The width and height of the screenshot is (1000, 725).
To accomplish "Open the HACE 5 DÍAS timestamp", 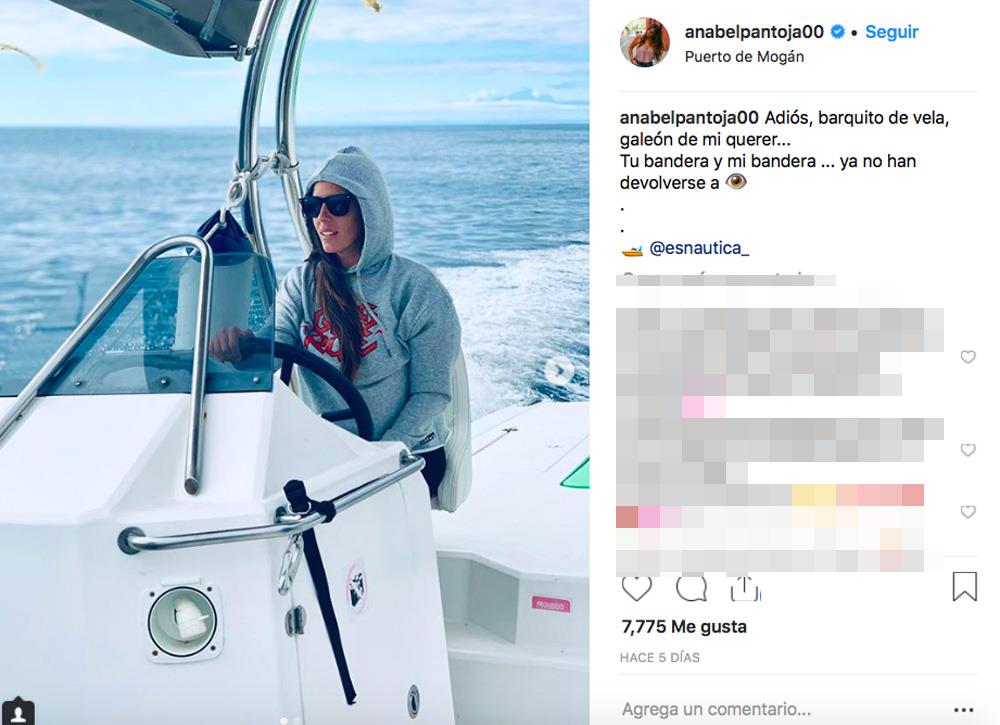I will 660,657.
